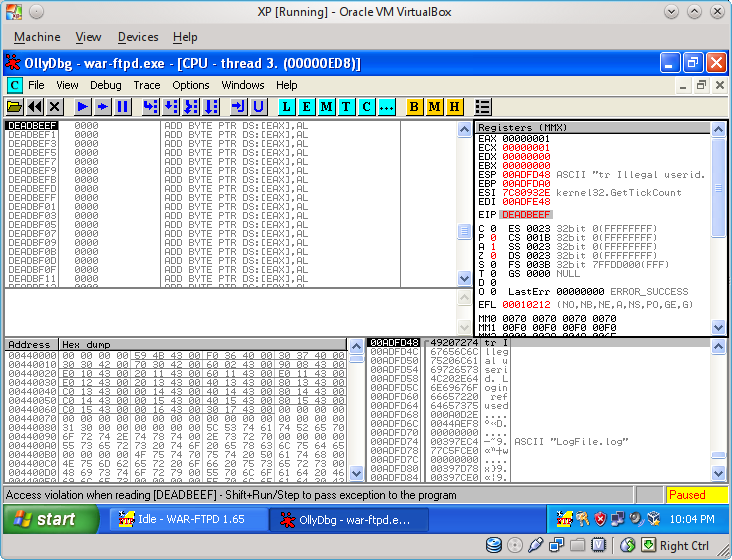Click the Execute till return icon

tap(239, 107)
